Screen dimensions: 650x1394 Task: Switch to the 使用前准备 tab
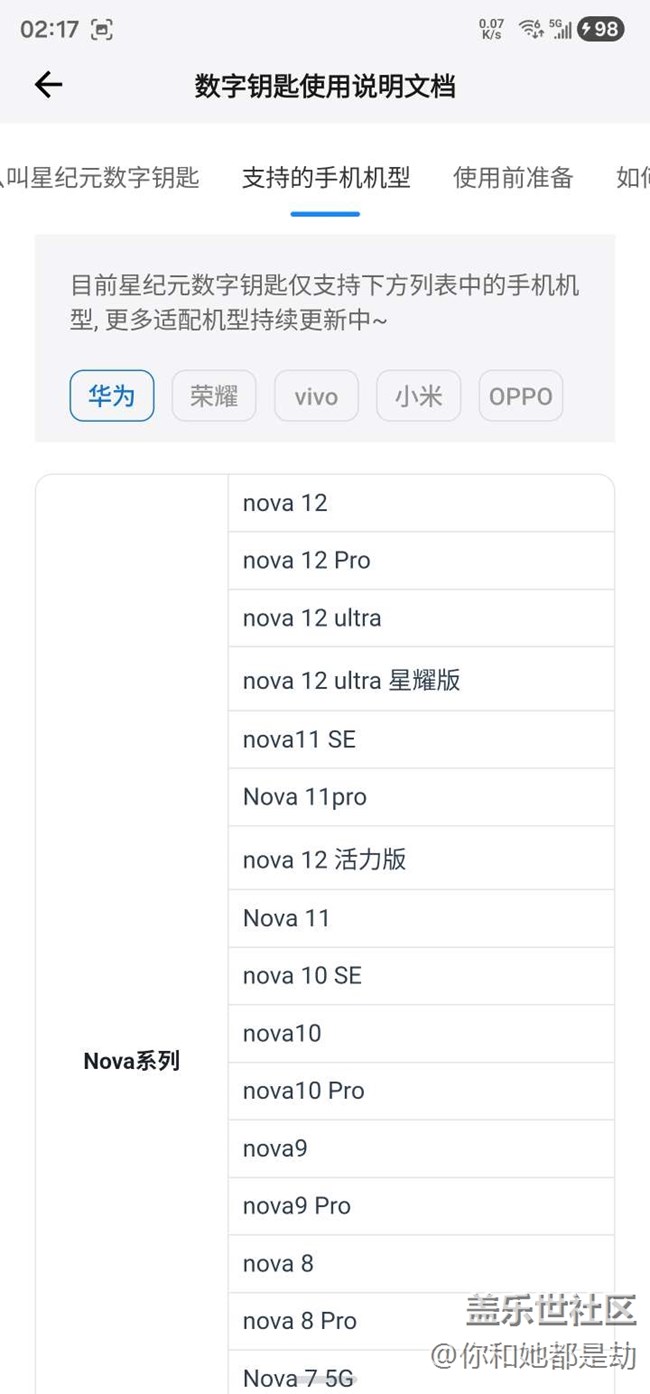click(x=513, y=178)
